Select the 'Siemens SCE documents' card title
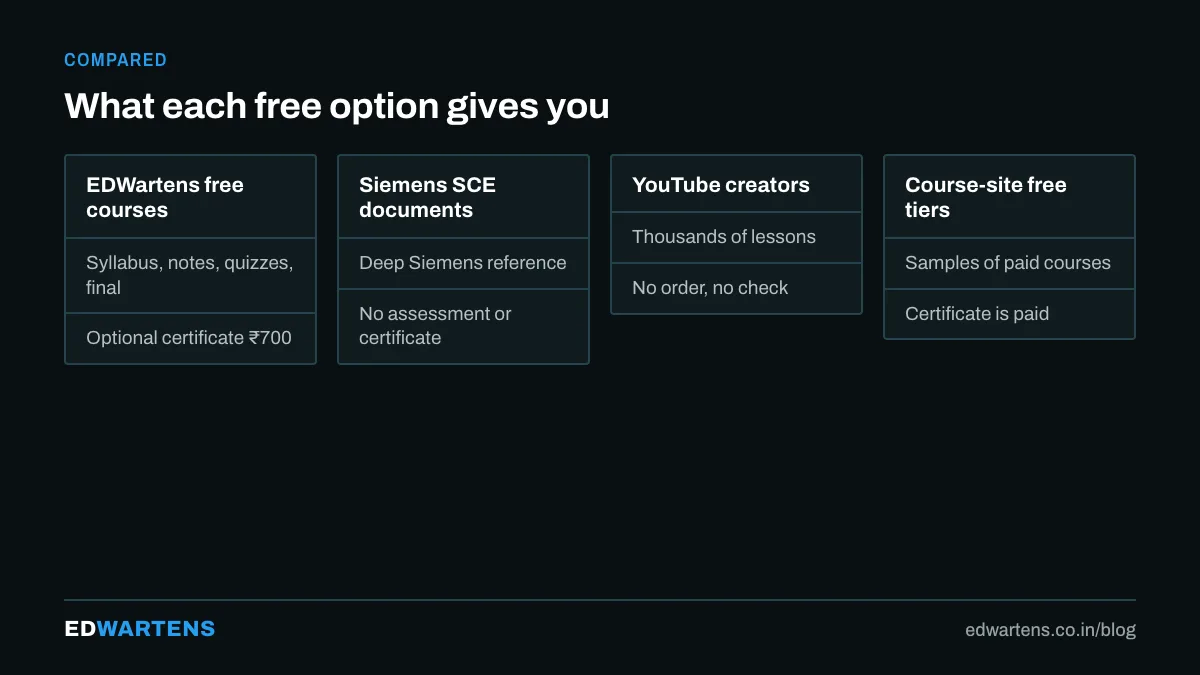 (427, 197)
